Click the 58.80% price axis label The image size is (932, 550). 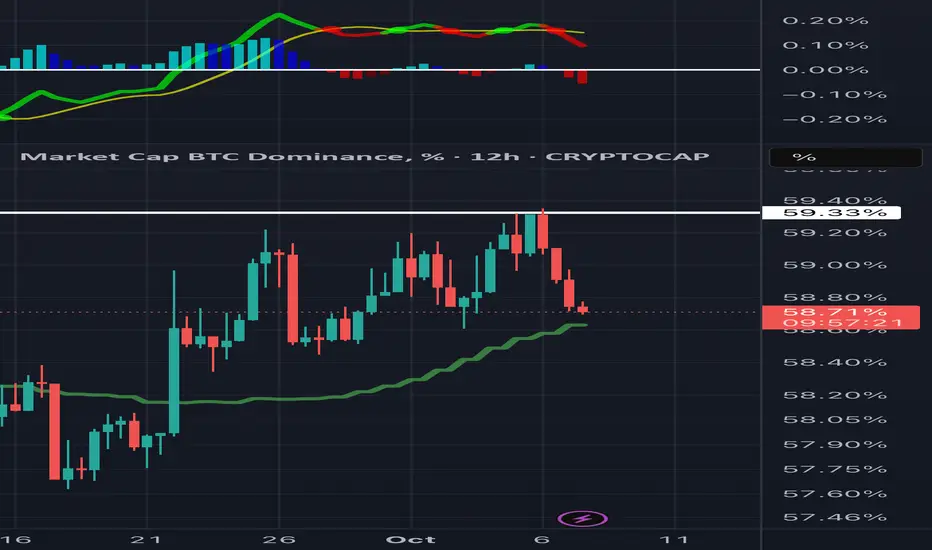[x=835, y=297]
